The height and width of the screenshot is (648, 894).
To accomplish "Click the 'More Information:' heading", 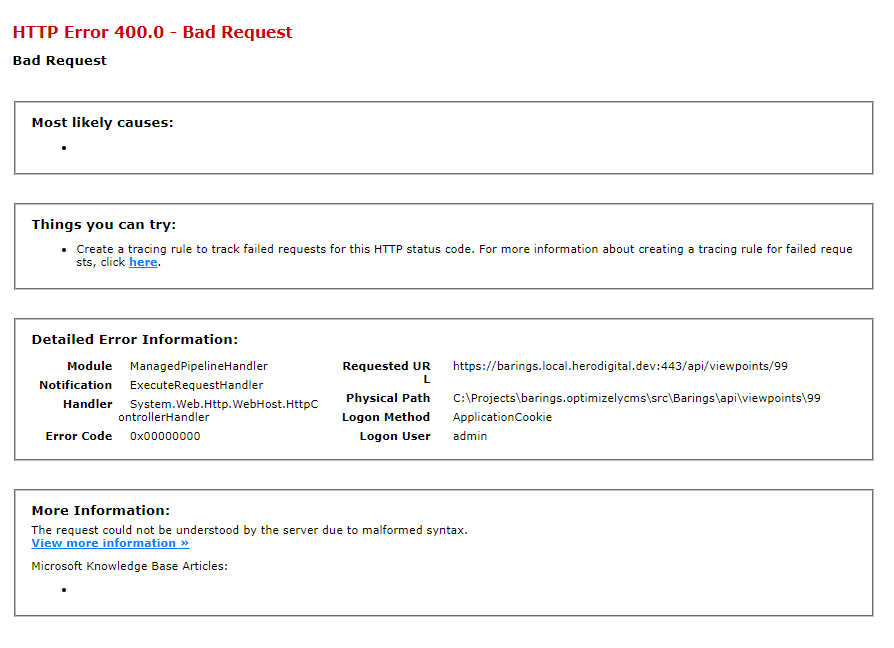I will click(x=100, y=510).
